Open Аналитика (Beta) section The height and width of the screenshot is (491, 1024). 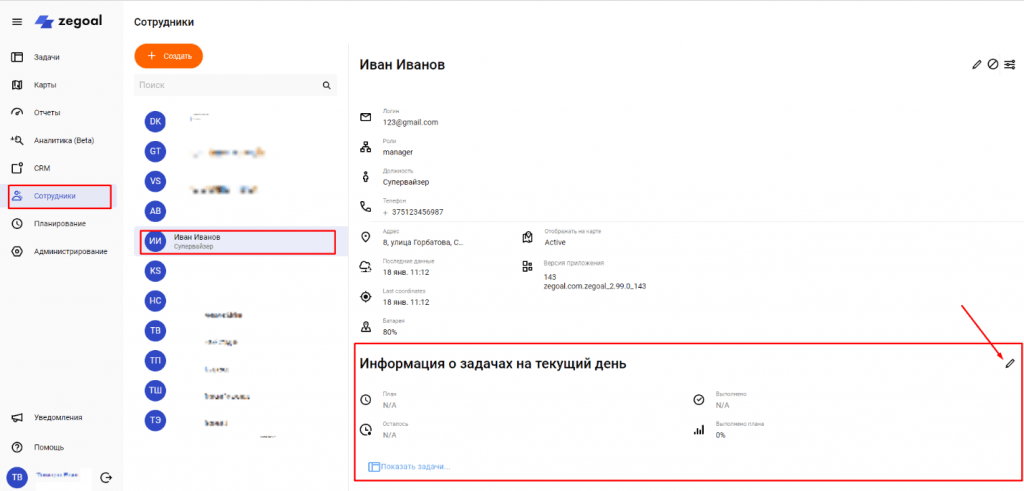click(x=62, y=140)
